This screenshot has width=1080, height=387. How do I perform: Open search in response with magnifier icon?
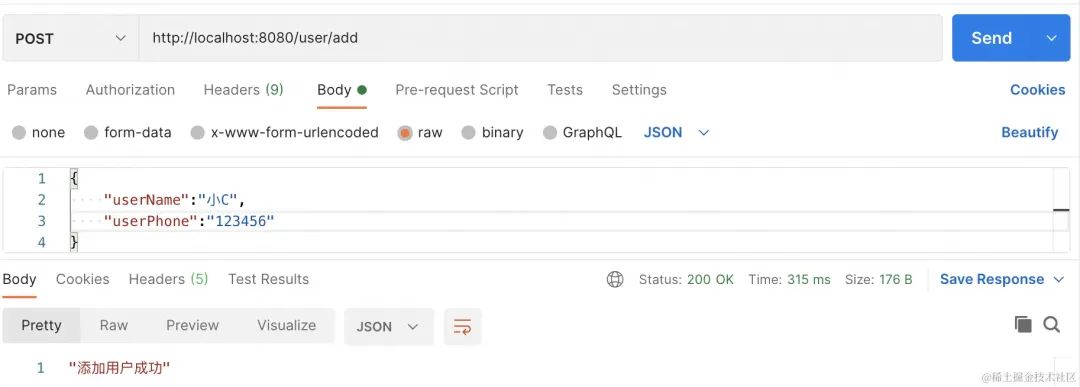tap(1051, 324)
